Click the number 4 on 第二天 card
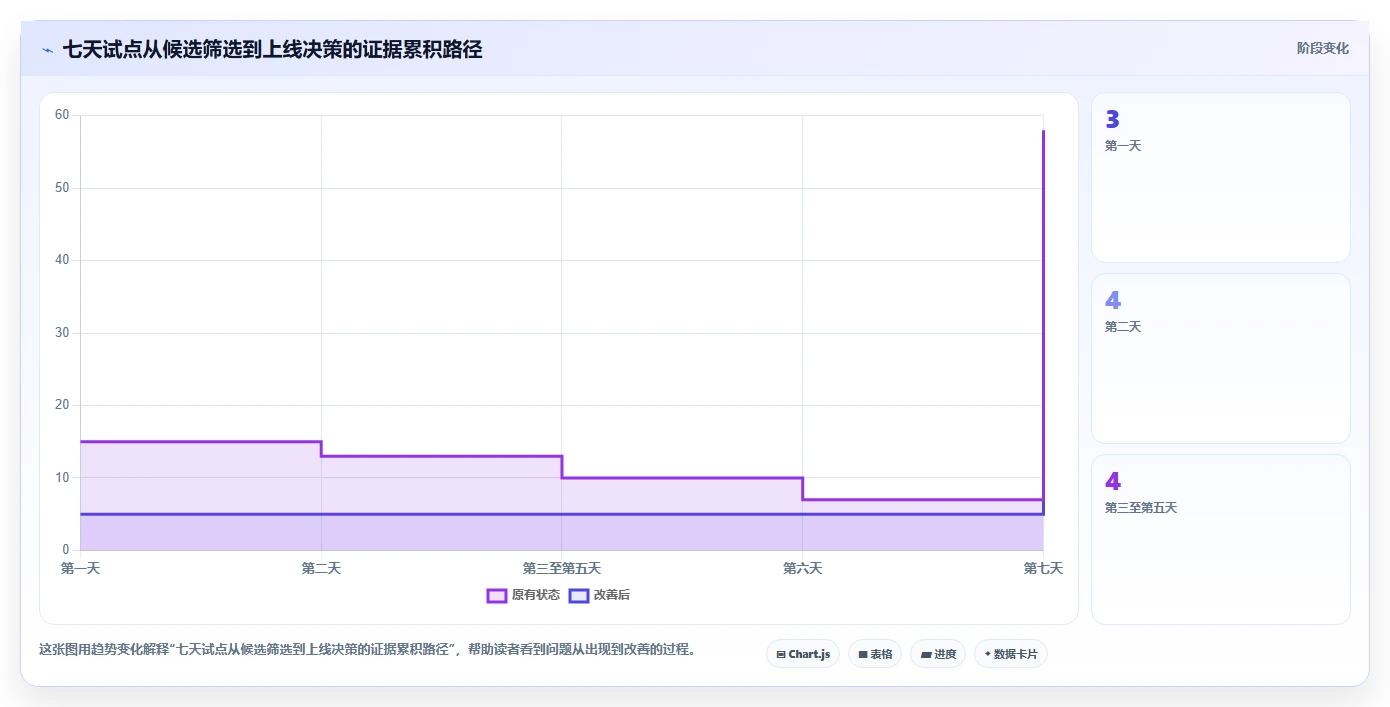 (1113, 301)
